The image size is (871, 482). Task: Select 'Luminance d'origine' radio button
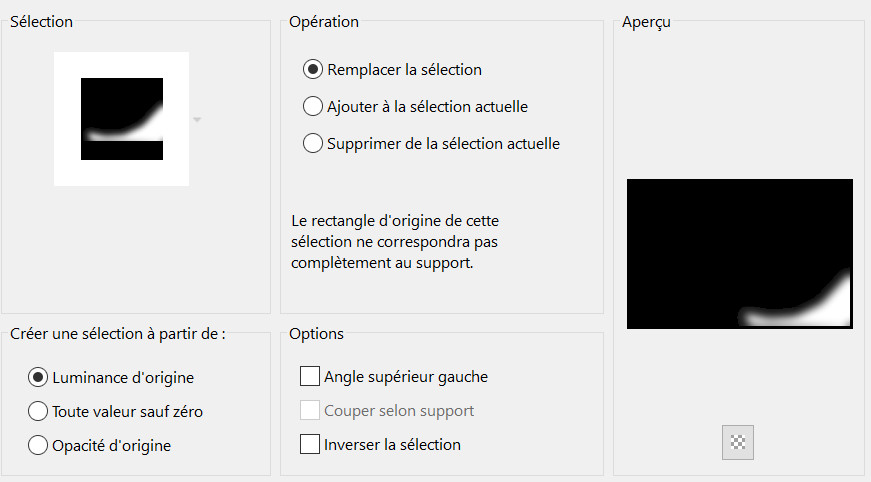click(39, 377)
